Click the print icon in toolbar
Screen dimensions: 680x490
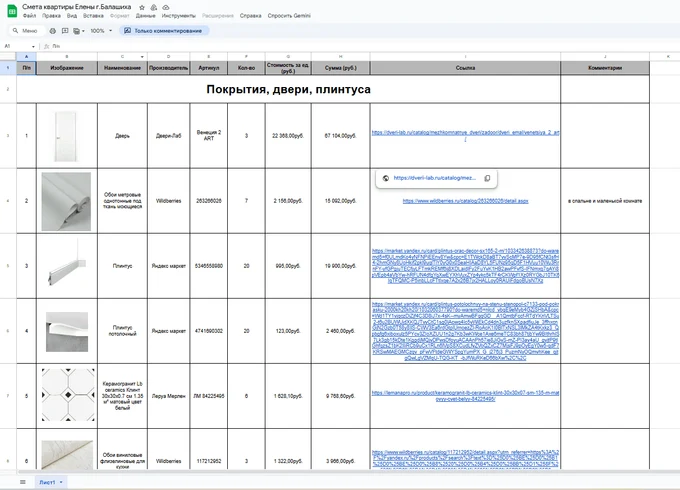(52, 31)
